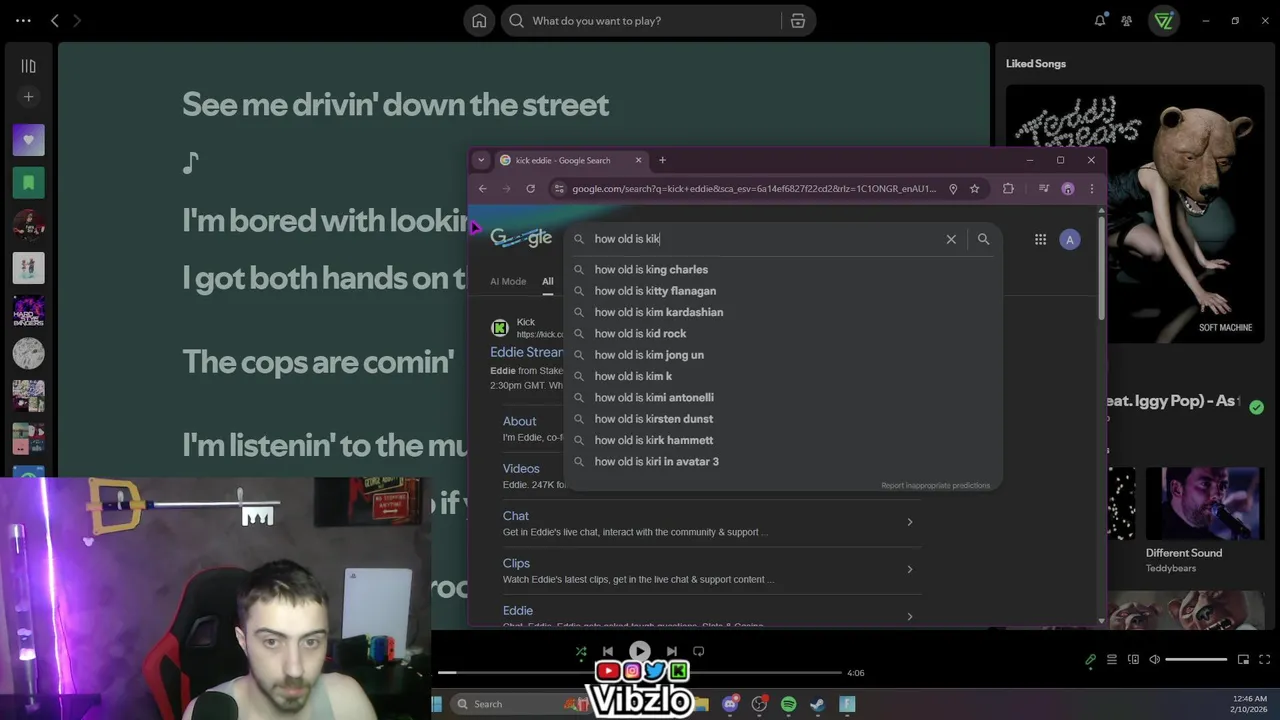
Task: Open Spotify notifications bell
Action: pos(1100,20)
